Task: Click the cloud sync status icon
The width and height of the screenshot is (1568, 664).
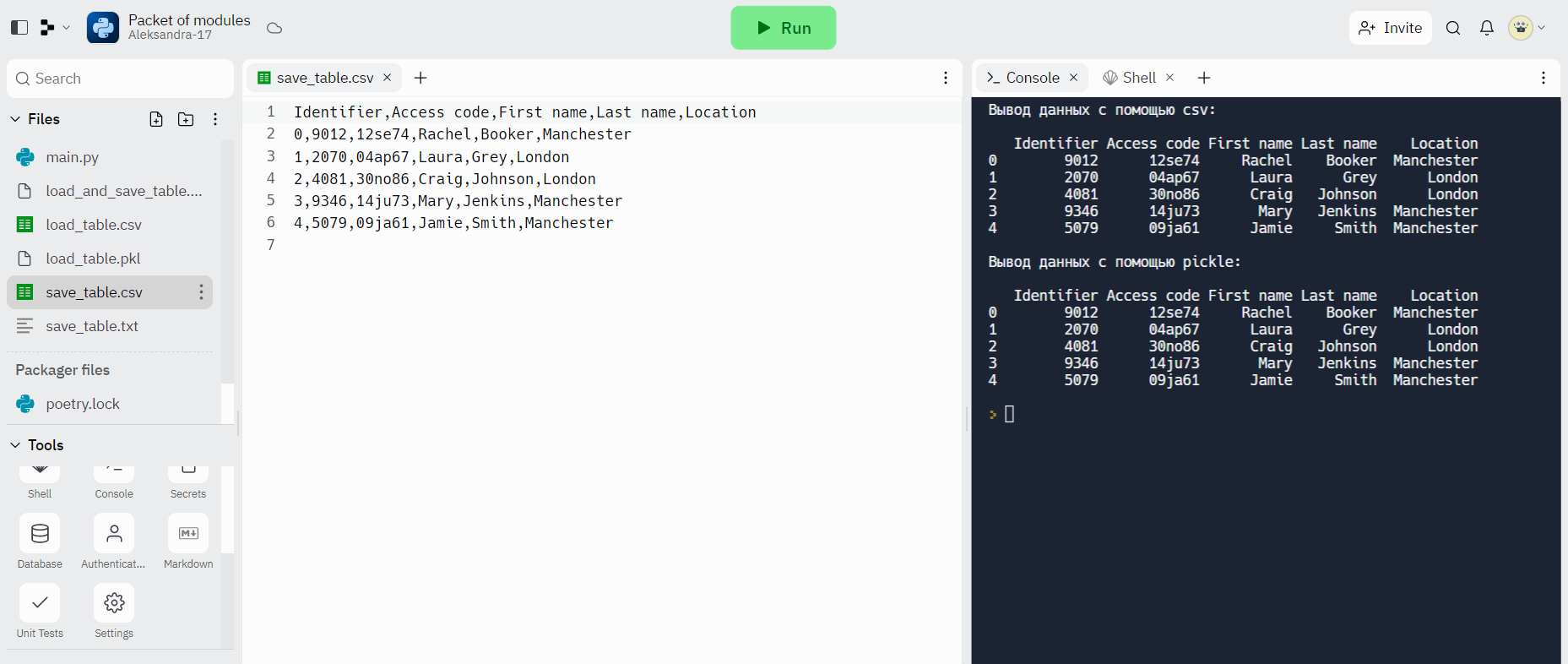Action: tap(274, 28)
